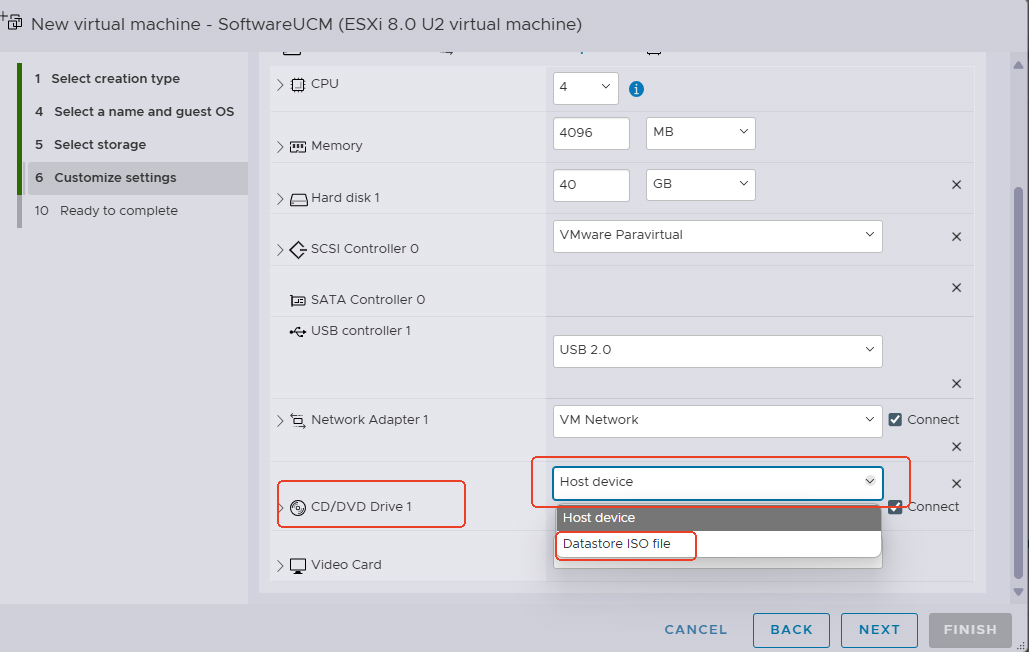Screen dimensions: 1029x652
Task: Click the FINISH button
Action: click(970, 630)
